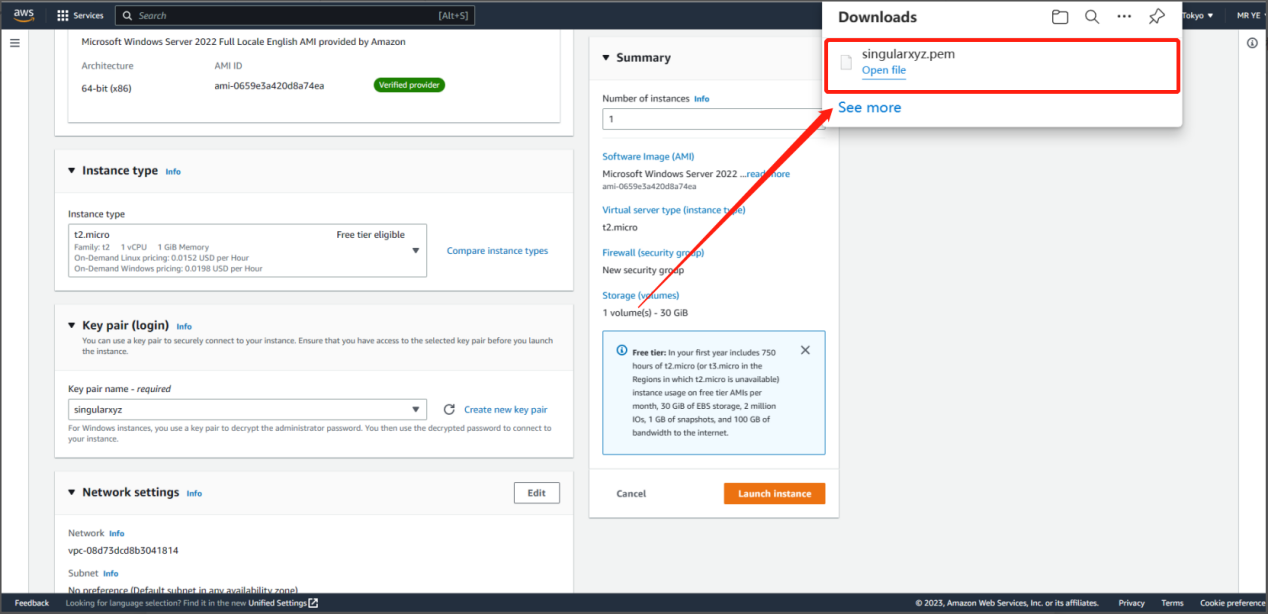This screenshot has width=1268, height=614.
Task: Open the left navigation hamburger menu
Action: click(x=15, y=43)
